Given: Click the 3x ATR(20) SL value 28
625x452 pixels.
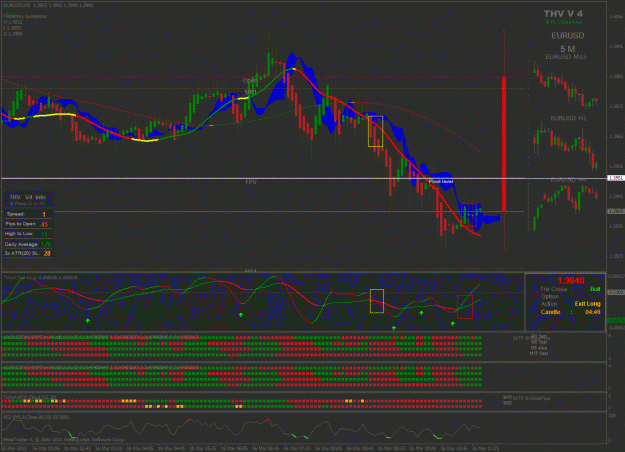Looking at the screenshot, I should (47, 254).
